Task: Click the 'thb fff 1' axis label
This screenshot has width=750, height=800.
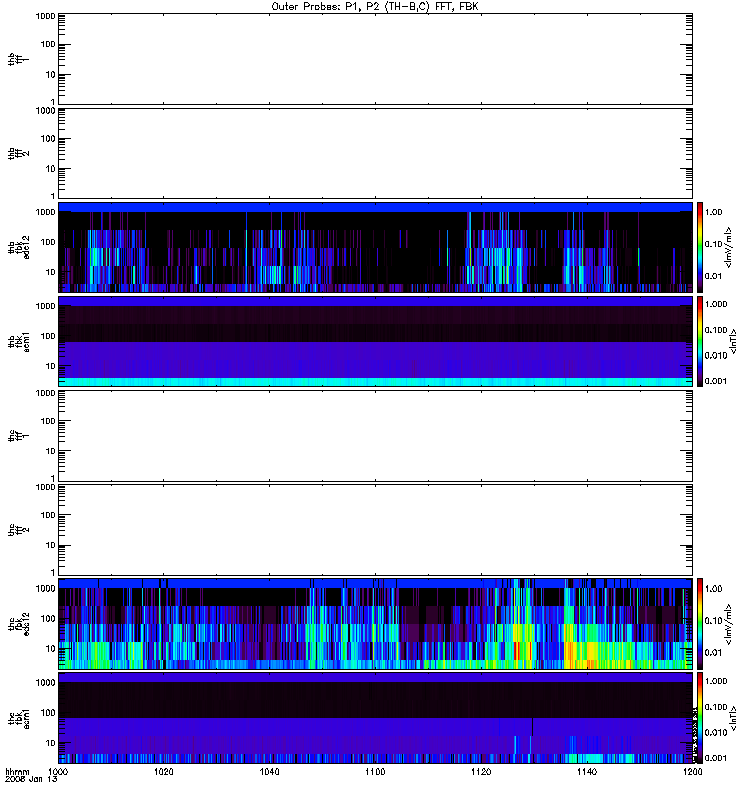Action: tap(18, 59)
